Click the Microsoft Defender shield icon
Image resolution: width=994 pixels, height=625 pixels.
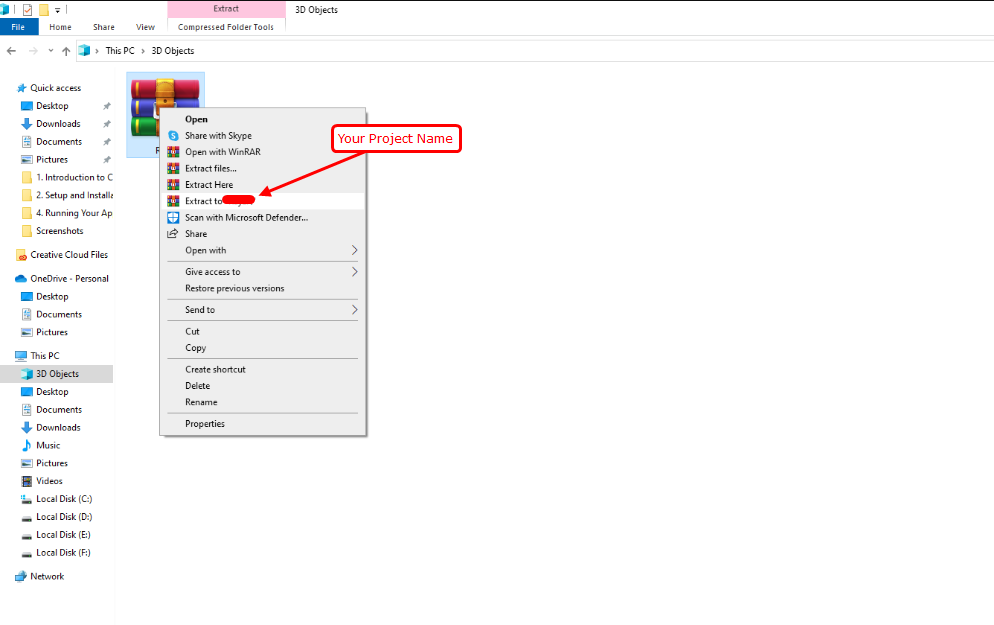point(173,218)
